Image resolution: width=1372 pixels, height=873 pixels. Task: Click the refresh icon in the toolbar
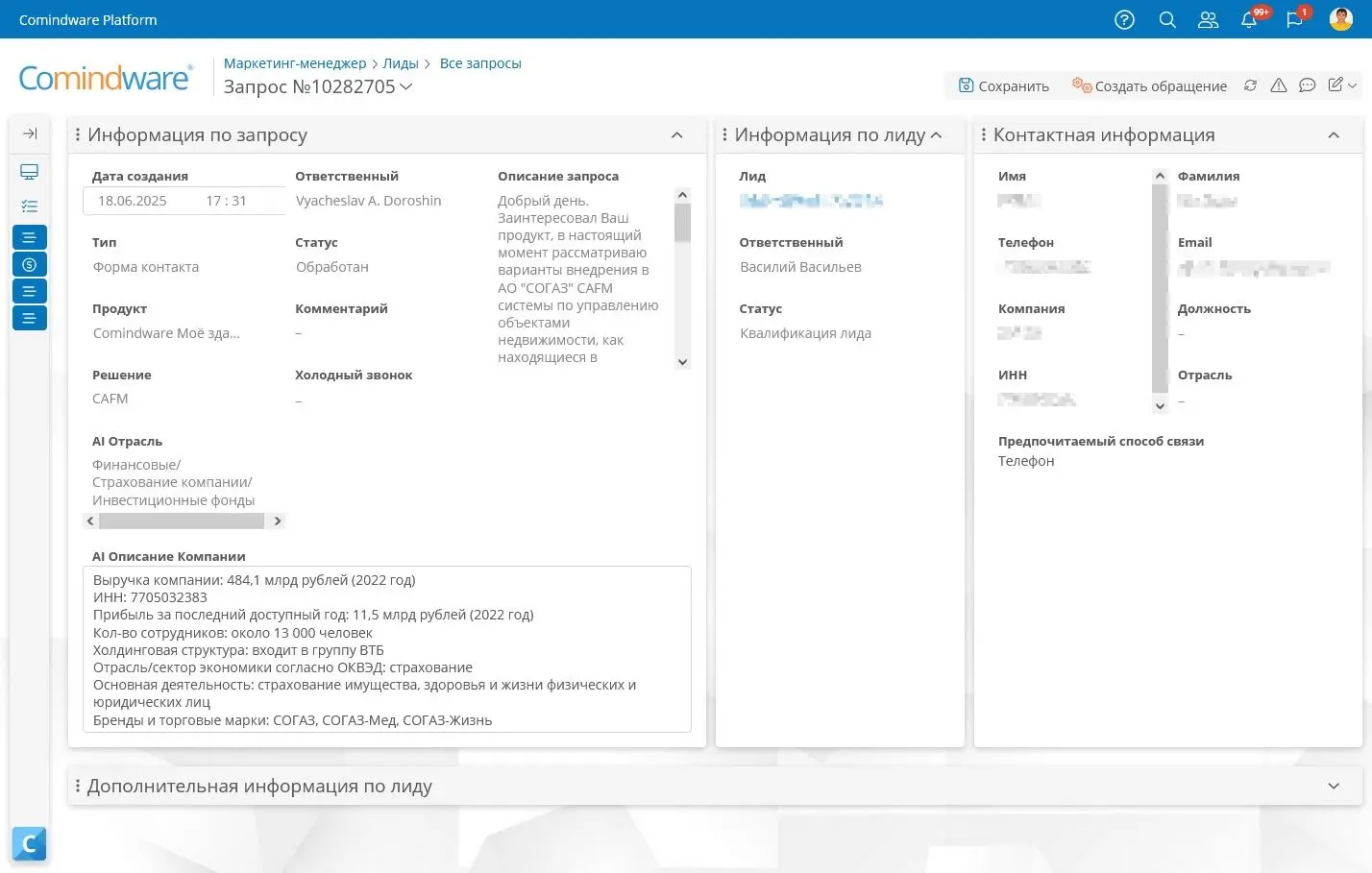coord(1250,85)
